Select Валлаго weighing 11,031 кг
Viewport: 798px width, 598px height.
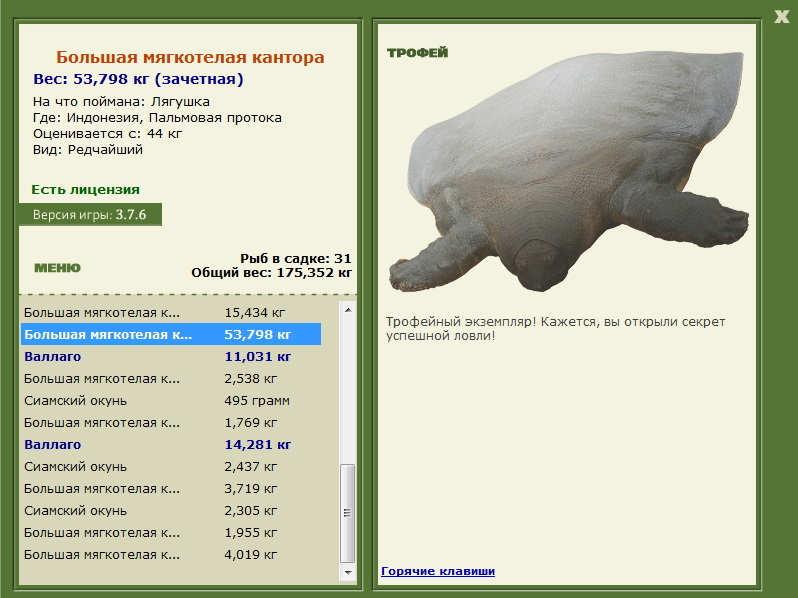(x=171, y=356)
